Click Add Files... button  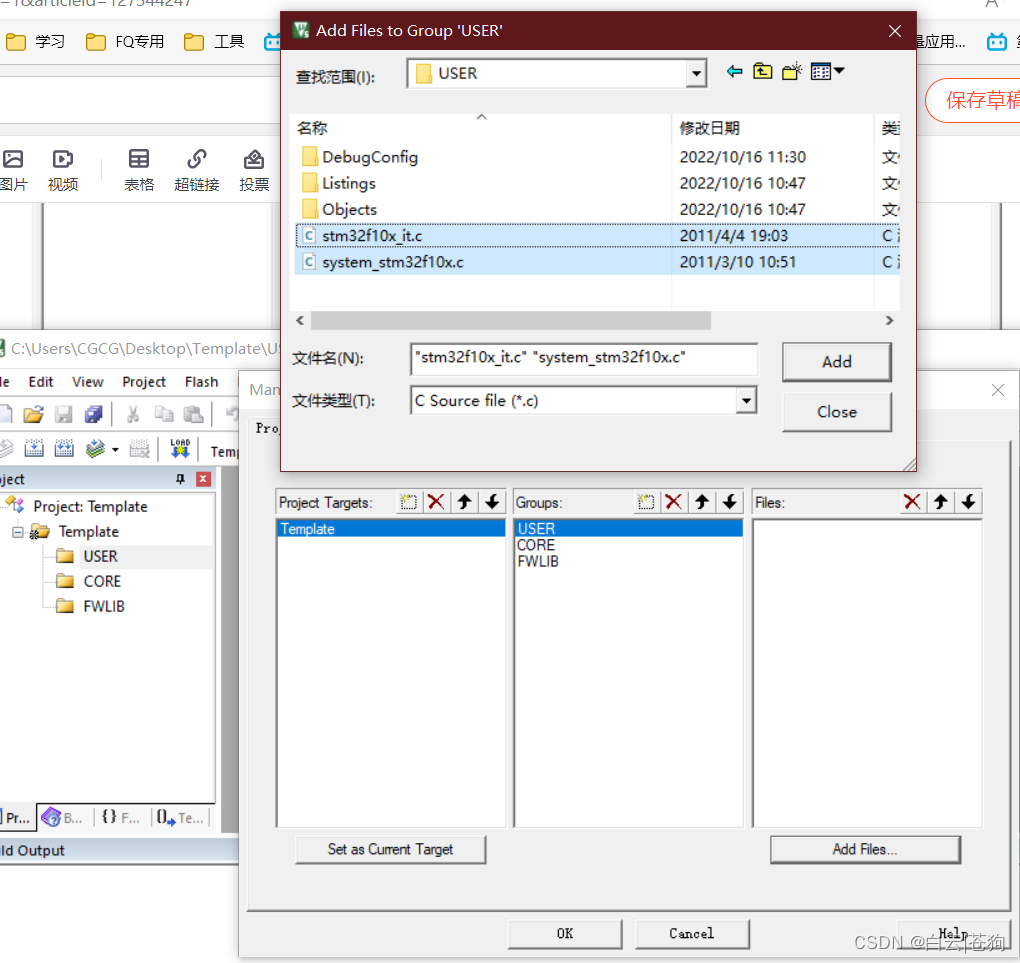coord(865,850)
